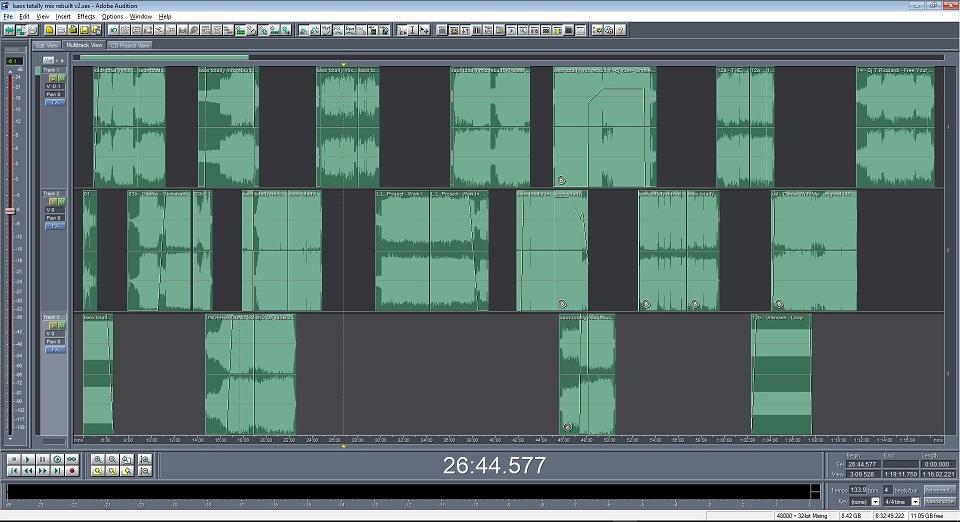Viewport: 960px width, 522px height.
Task: Open the 4/4 time signature dropdown
Action: click(x=902, y=501)
